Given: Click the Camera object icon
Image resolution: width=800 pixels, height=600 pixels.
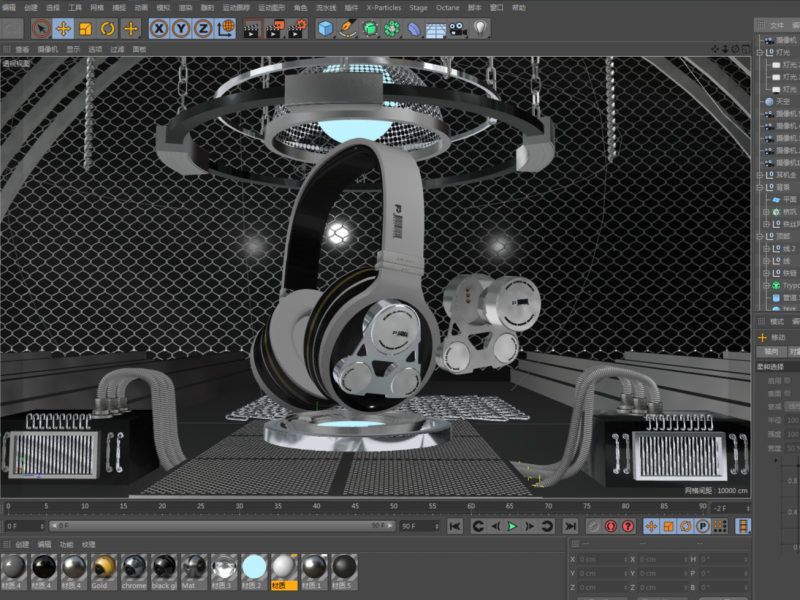Looking at the screenshot, I should click(458, 28).
